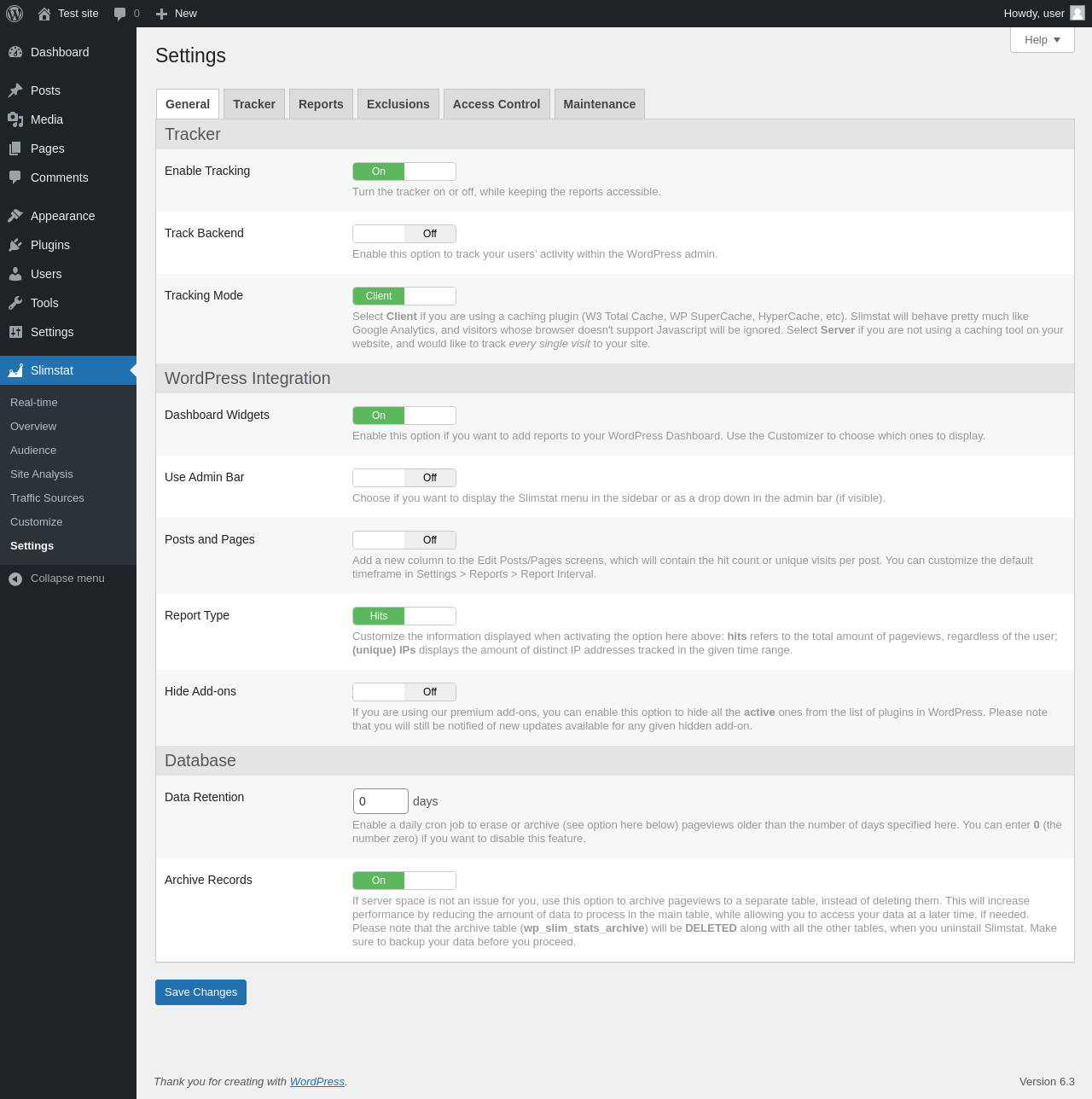Switch to the Exclusions tab
Screen dimensions: 1092x1099
(x=398, y=104)
